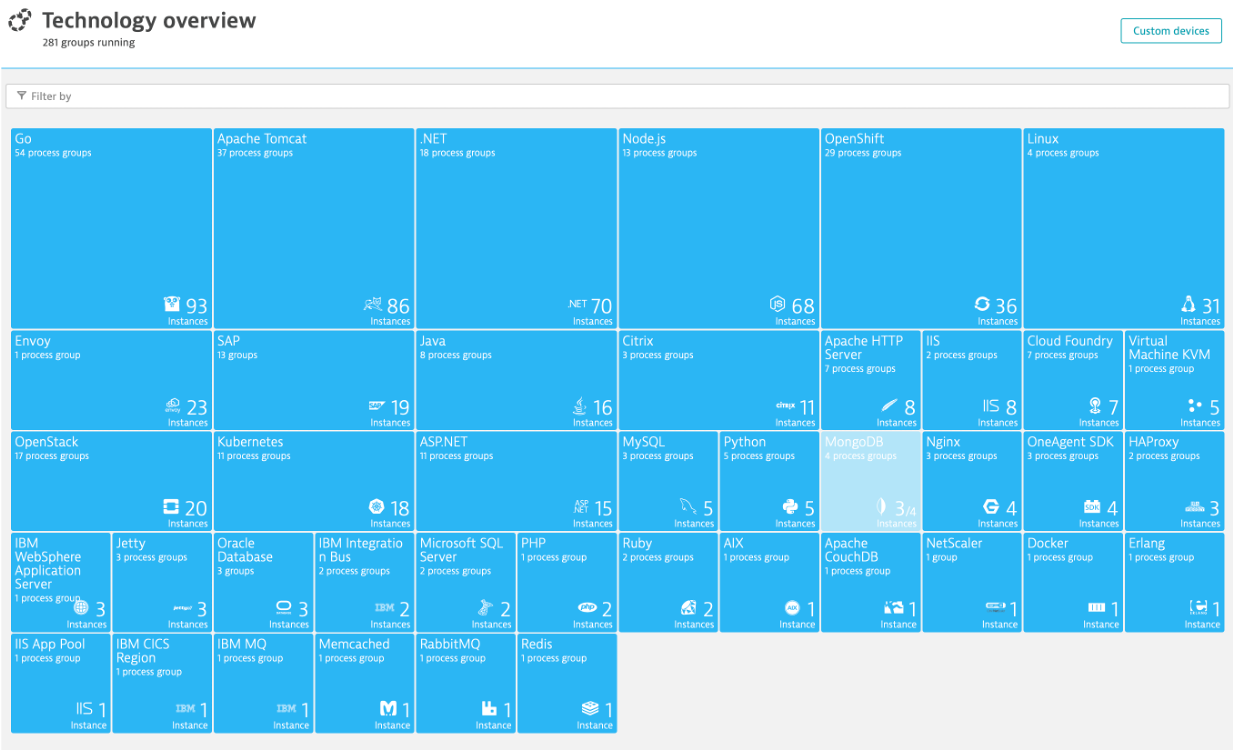Image resolution: width=1233 pixels, height=750 pixels.
Task: Click the Node.js hexagon icon
Action: (x=778, y=305)
